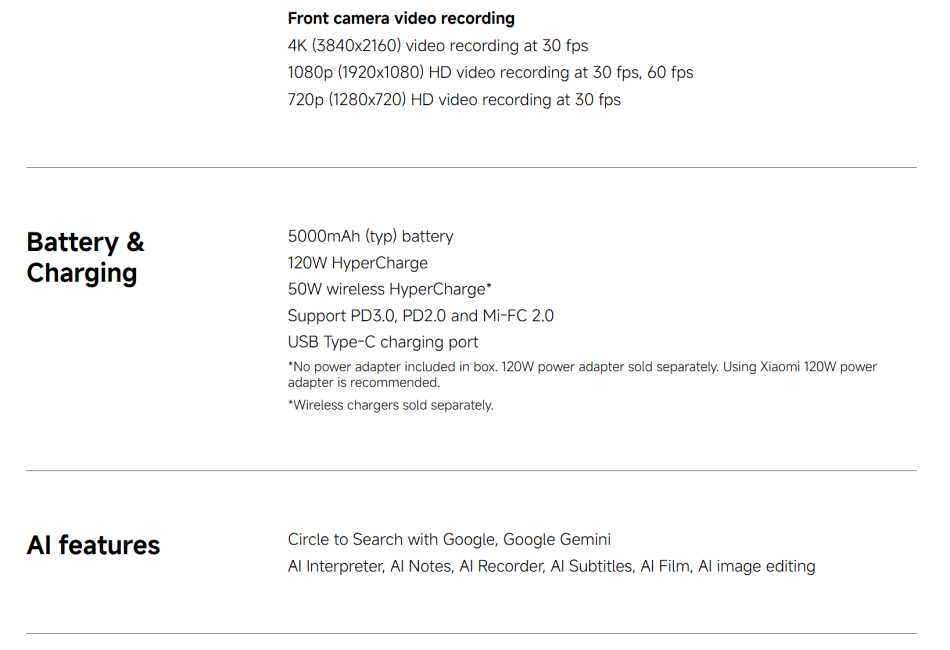950x650 pixels.
Task: Select the Front camera video recording title
Action: (401, 18)
